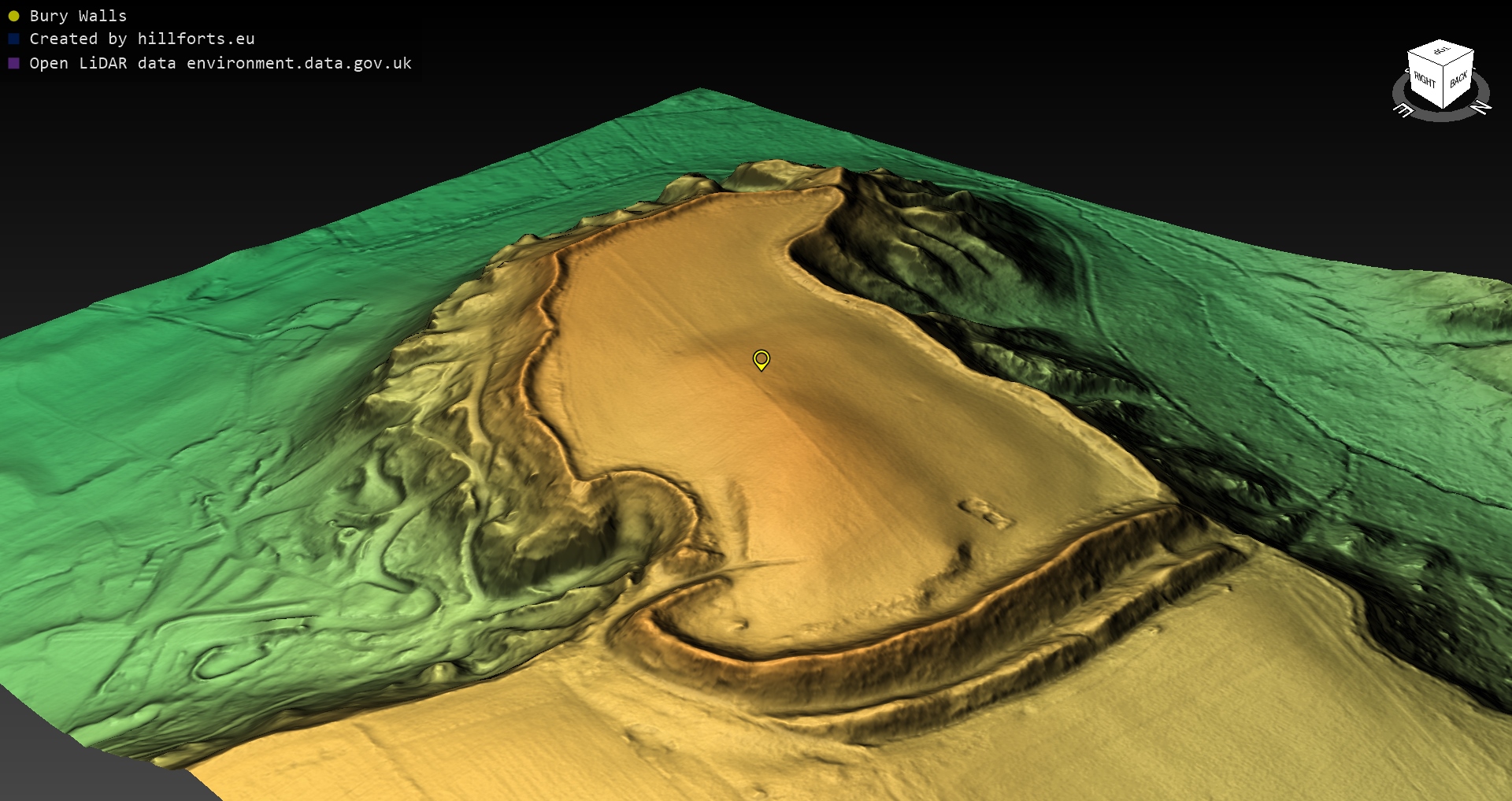This screenshot has height=801, width=1512.
Task: Select the TOP face of the navigation cube
Action: click(x=1441, y=51)
